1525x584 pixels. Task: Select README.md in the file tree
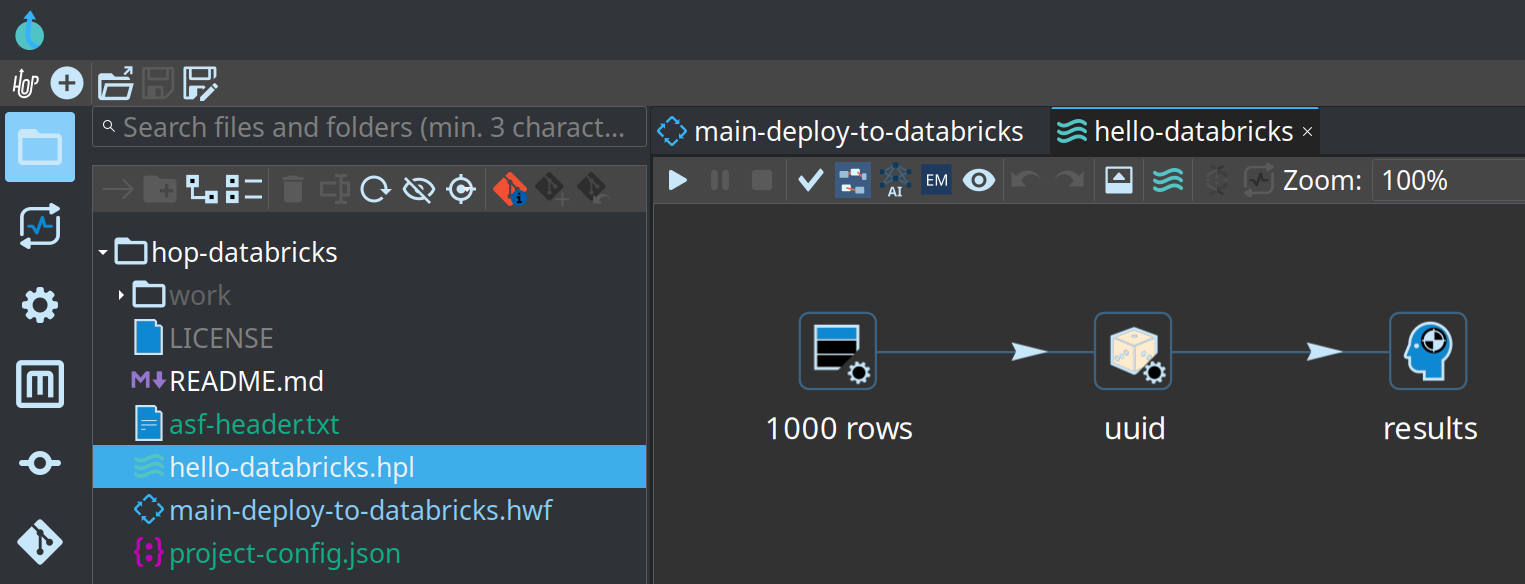pyautogui.click(x=247, y=381)
